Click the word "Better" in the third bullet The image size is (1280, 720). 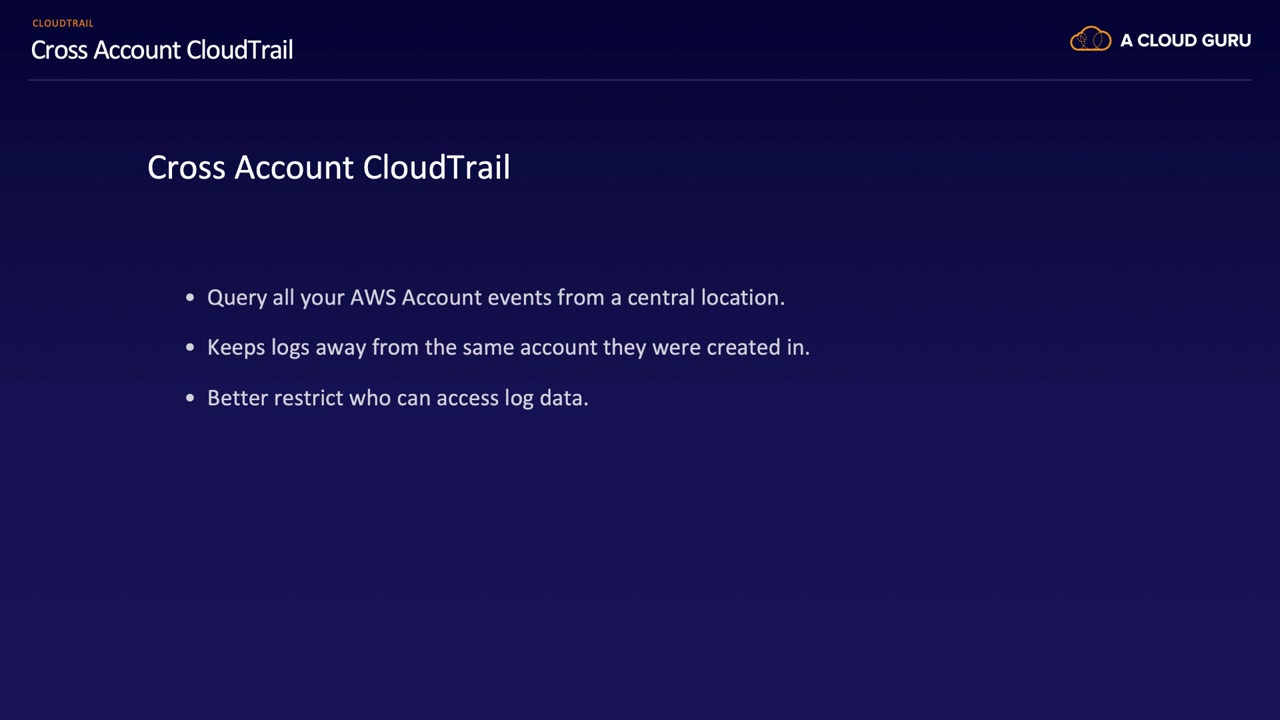[x=237, y=398]
